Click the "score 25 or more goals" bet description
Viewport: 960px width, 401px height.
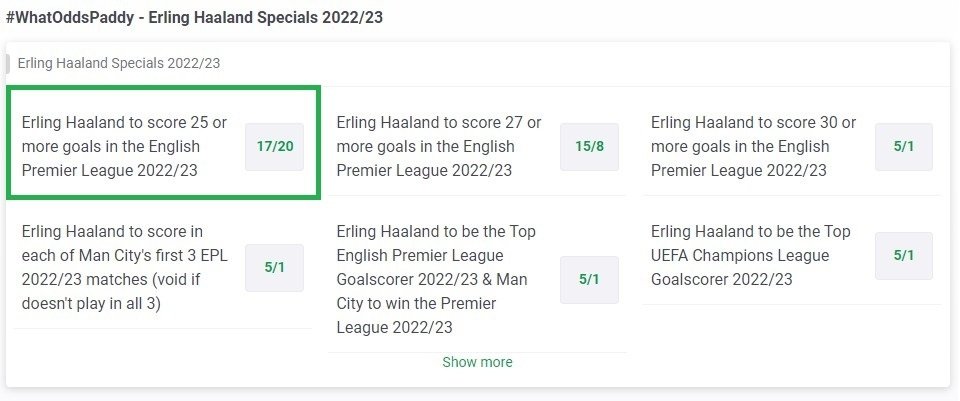124,146
